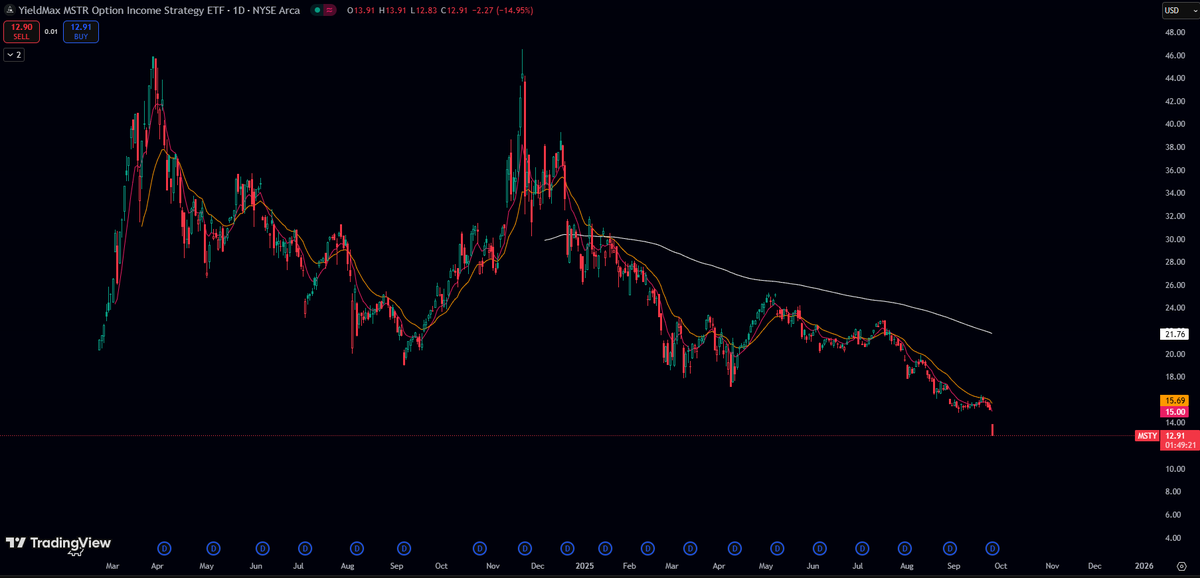Click the 0.01 spread value
The height and width of the screenshot is (578, 1200).
(51, 32)
